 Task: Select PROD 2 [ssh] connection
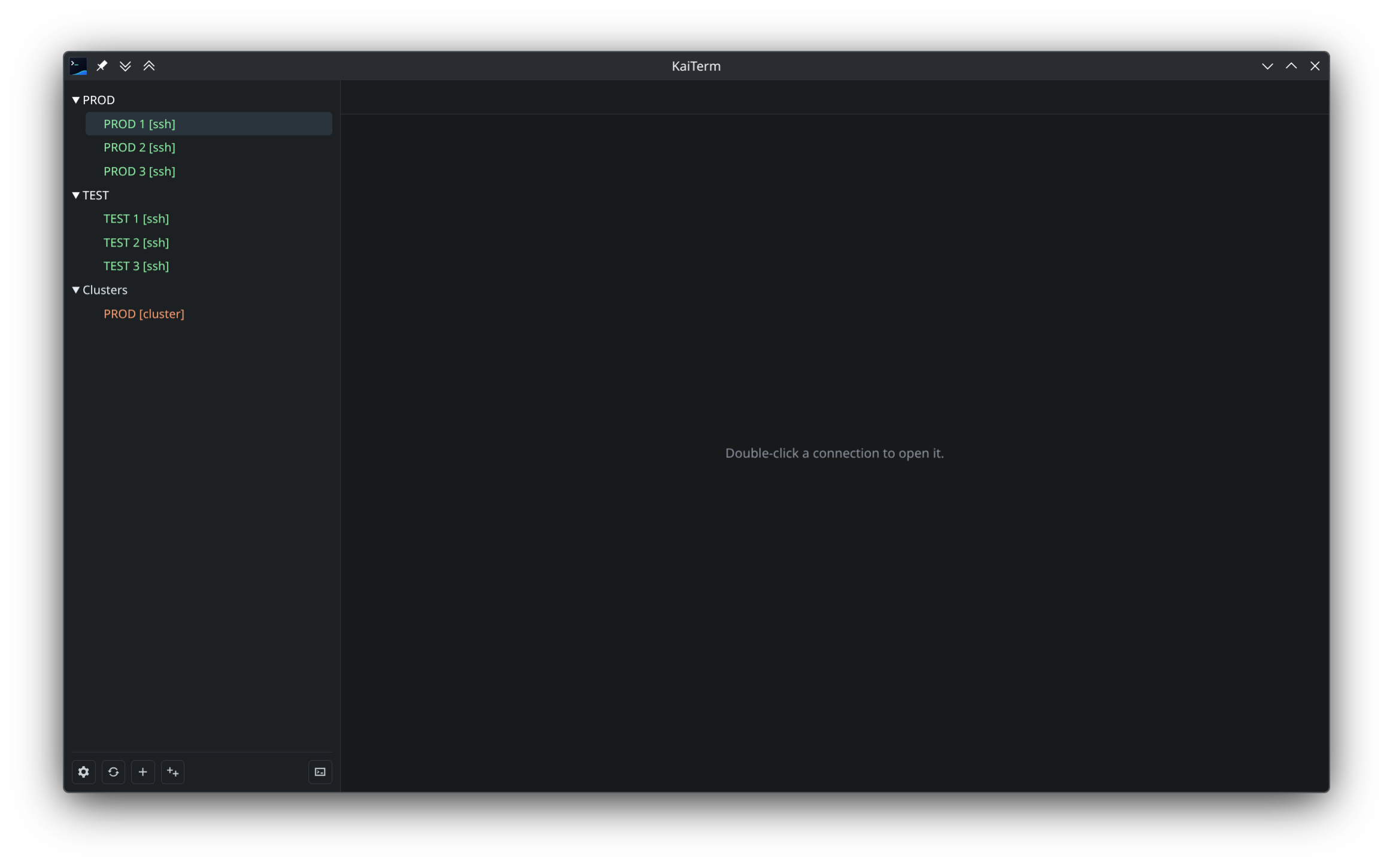209,147
